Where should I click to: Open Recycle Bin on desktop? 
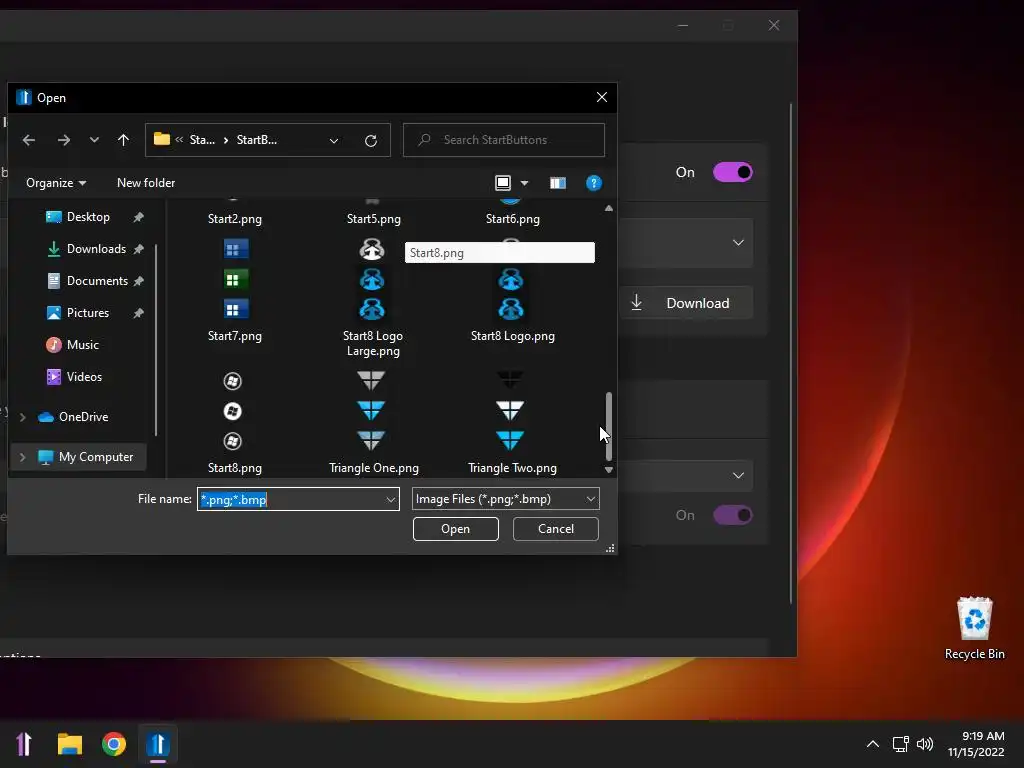[x=974, y=628]
